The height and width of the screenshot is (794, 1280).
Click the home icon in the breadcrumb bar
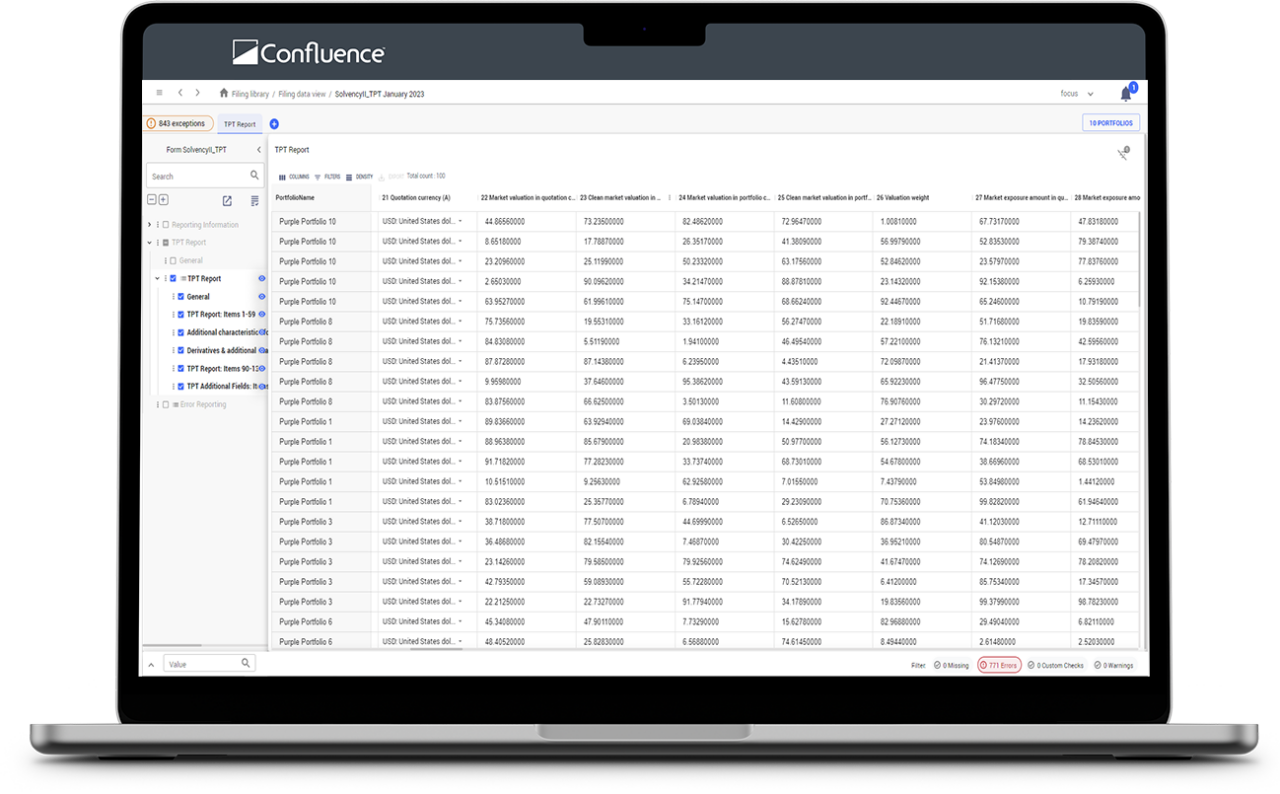[222, 93]
